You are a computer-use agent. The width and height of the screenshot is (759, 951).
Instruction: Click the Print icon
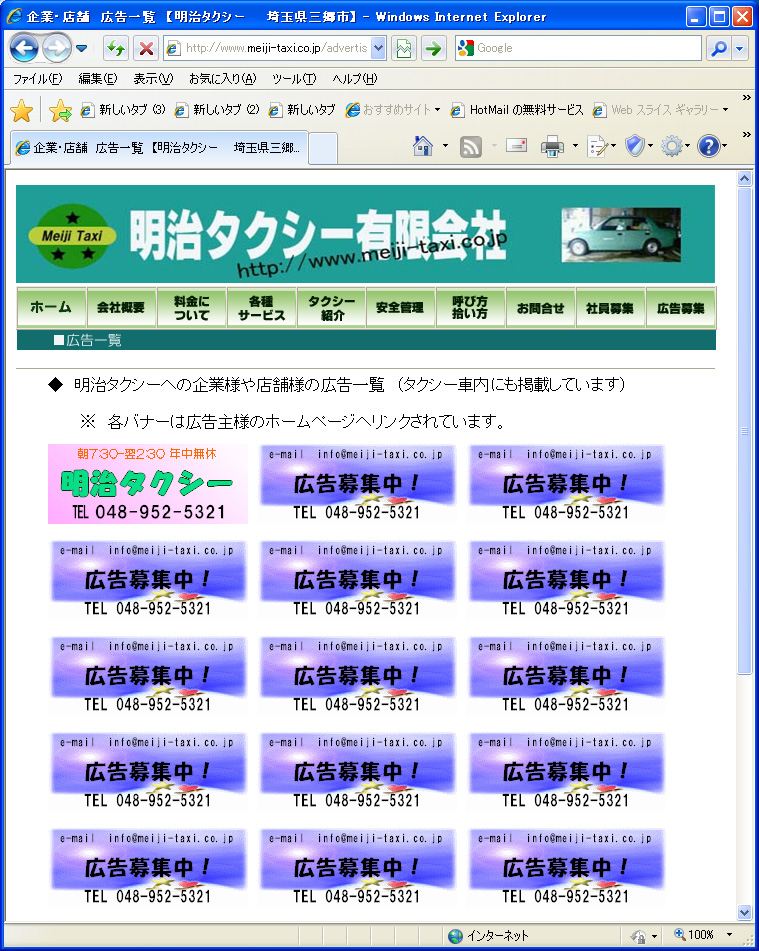(552, 147)
